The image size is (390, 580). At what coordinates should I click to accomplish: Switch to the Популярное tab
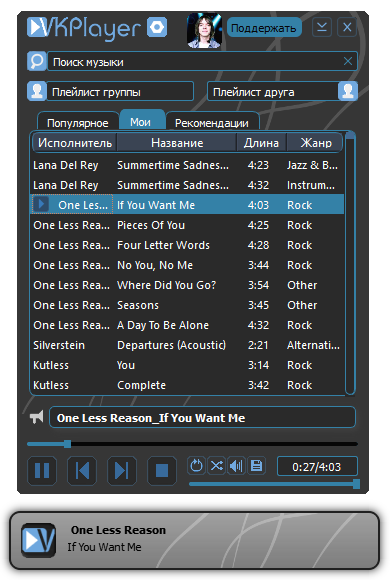coord(78,122)
